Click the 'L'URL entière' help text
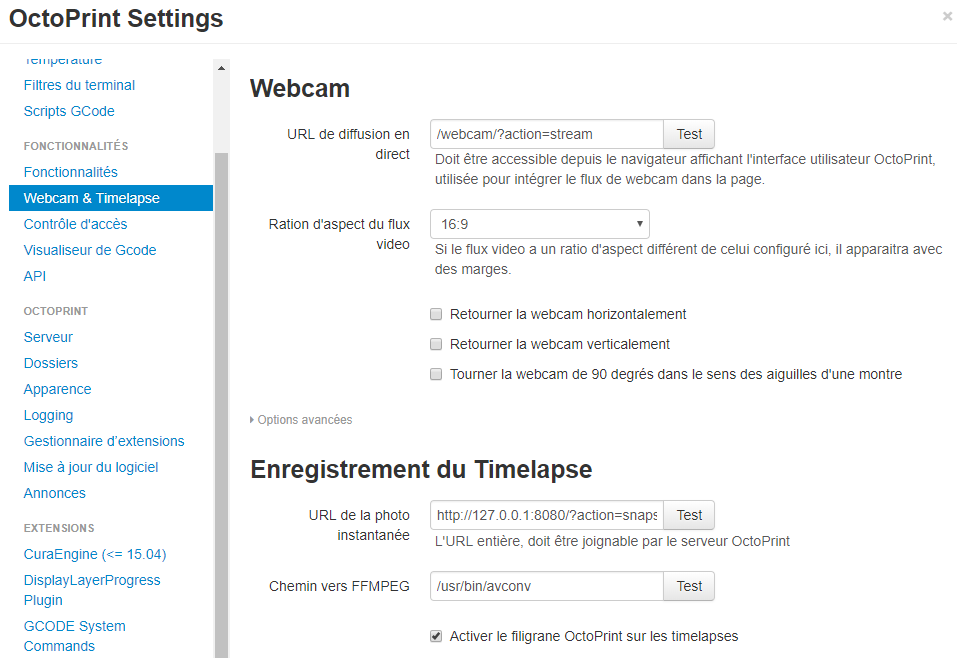 pyautogui.click(x=612, y=541)
